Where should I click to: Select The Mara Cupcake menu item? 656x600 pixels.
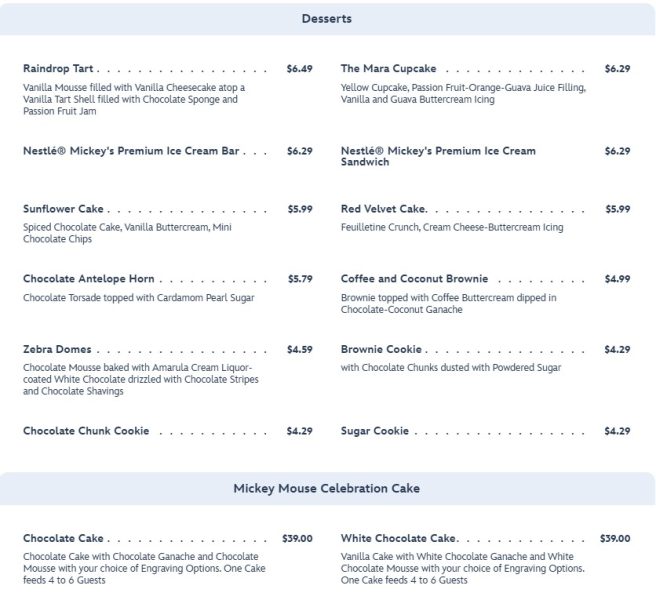coord(388,69)
